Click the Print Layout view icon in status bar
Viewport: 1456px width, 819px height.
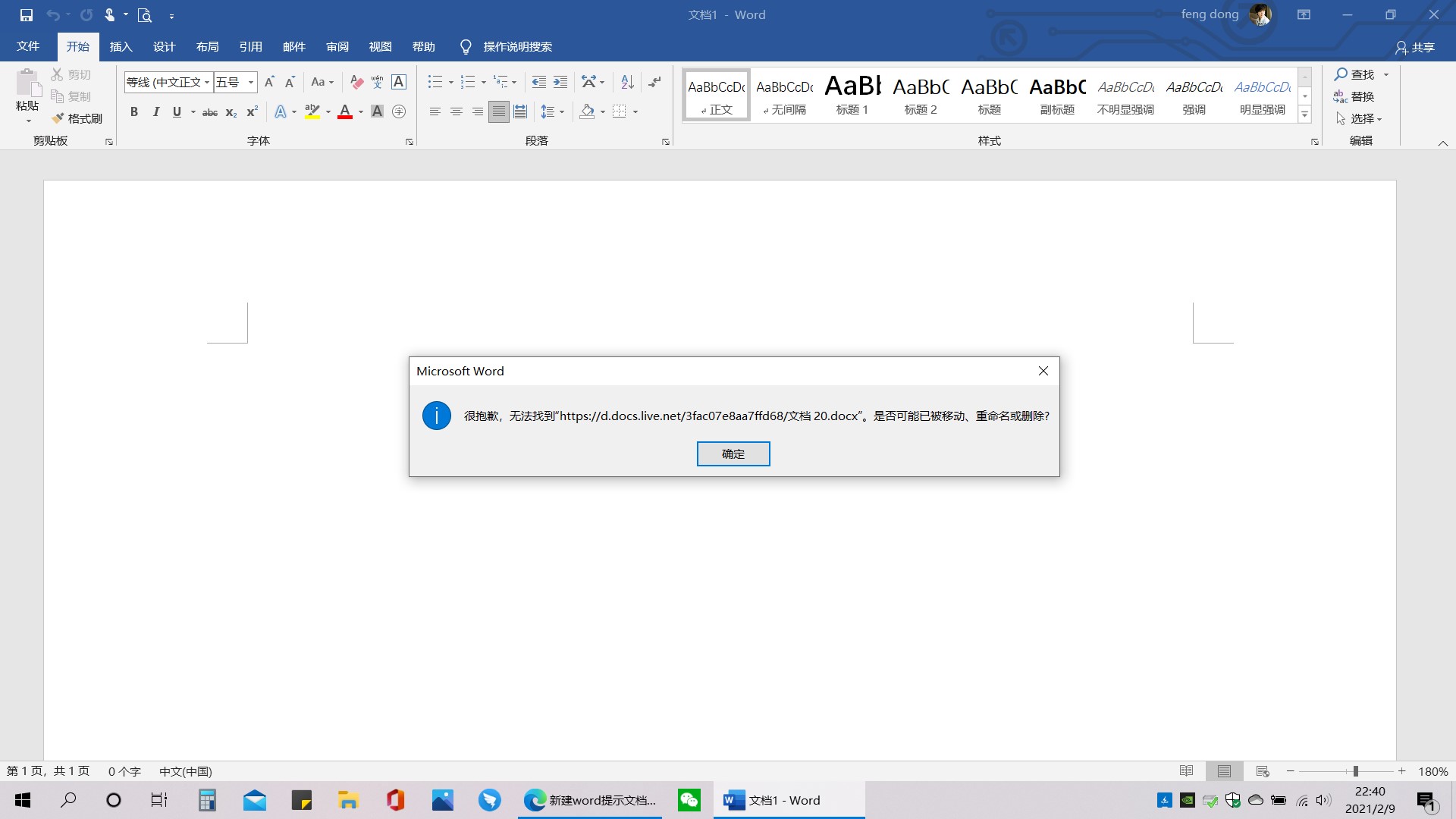[1224, 771]
